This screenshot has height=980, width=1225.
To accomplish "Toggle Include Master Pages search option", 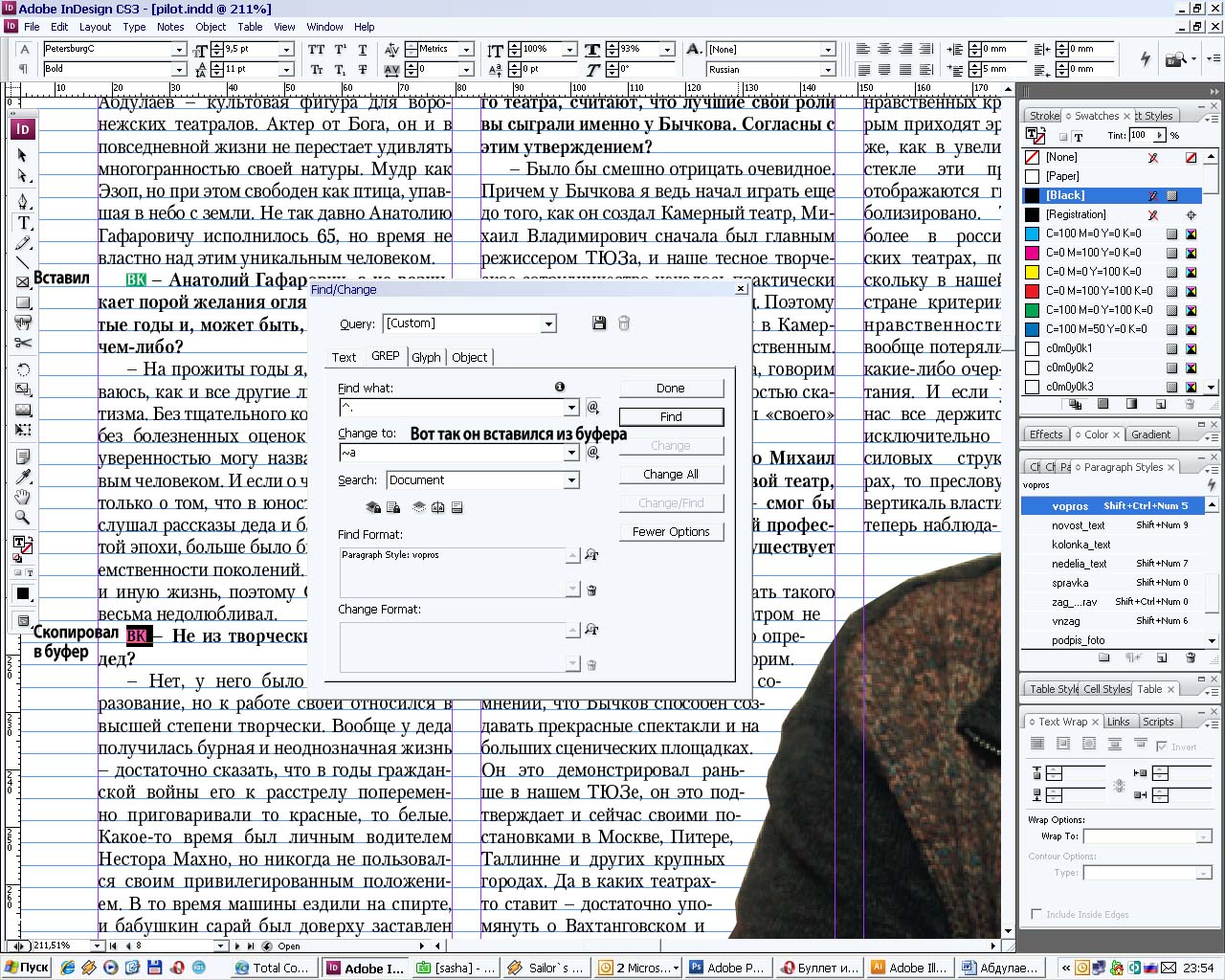I will 437,507.
